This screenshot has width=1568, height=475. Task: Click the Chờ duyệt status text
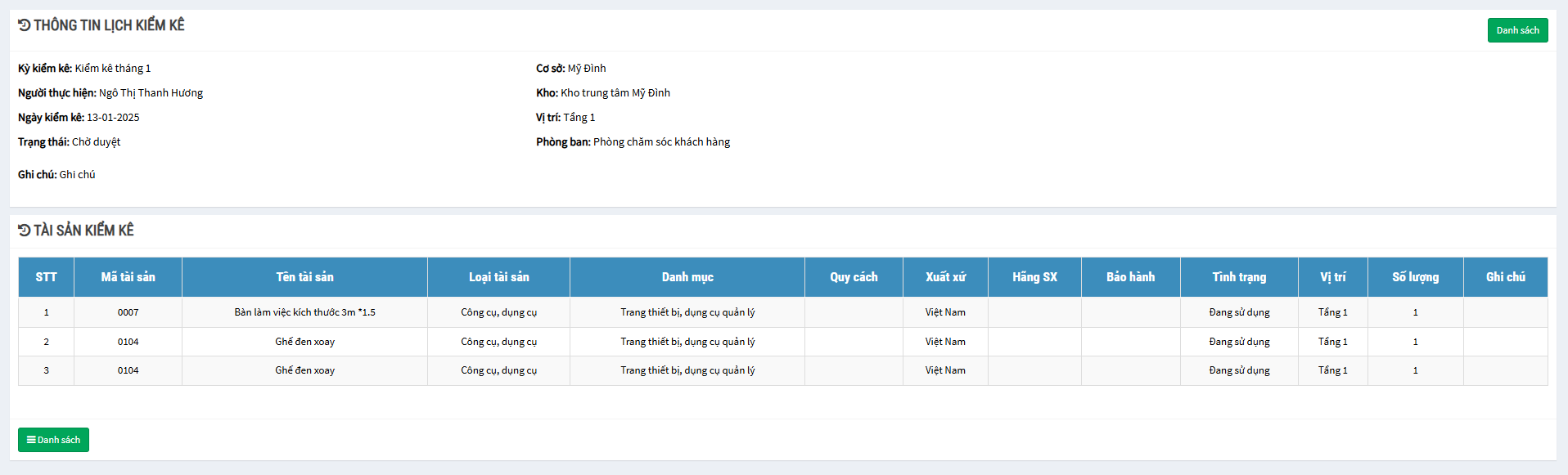[x=96, y=142]
